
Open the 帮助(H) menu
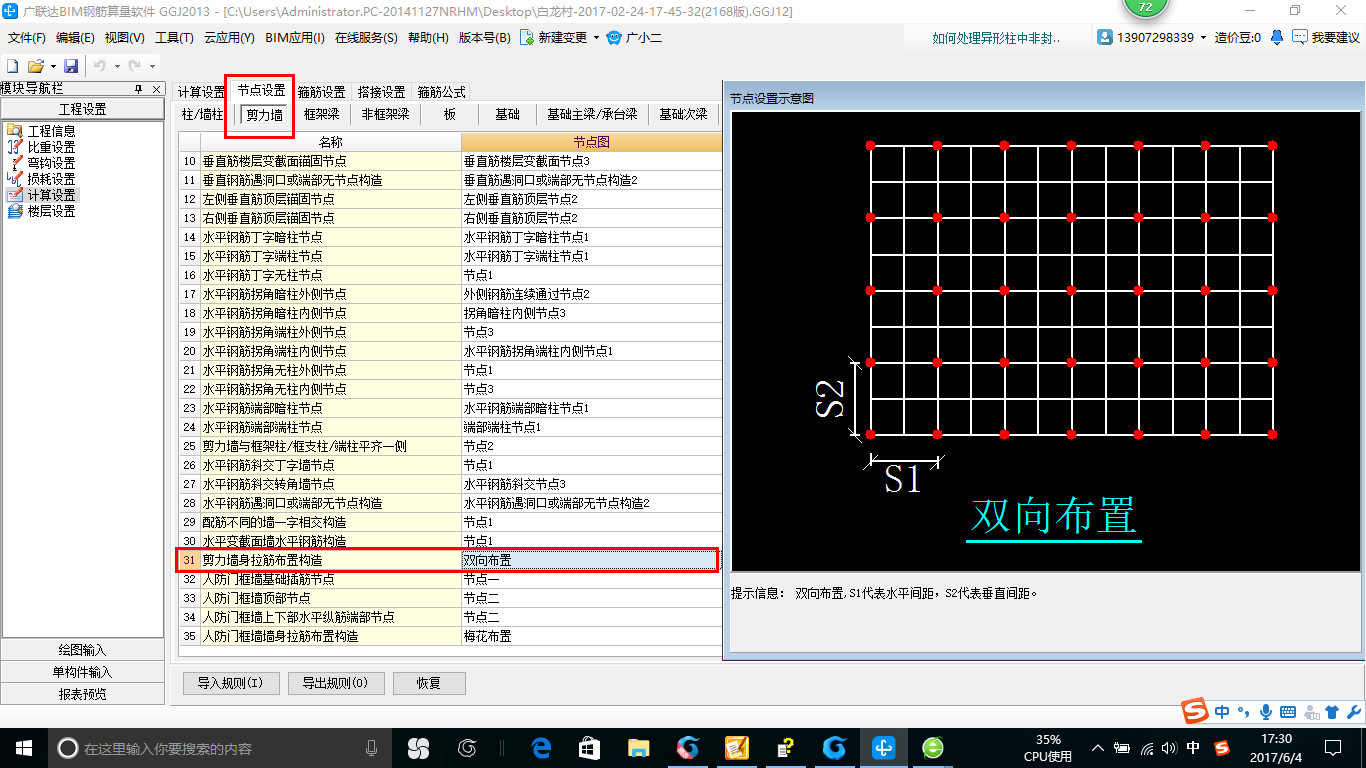tap(428, 38)
